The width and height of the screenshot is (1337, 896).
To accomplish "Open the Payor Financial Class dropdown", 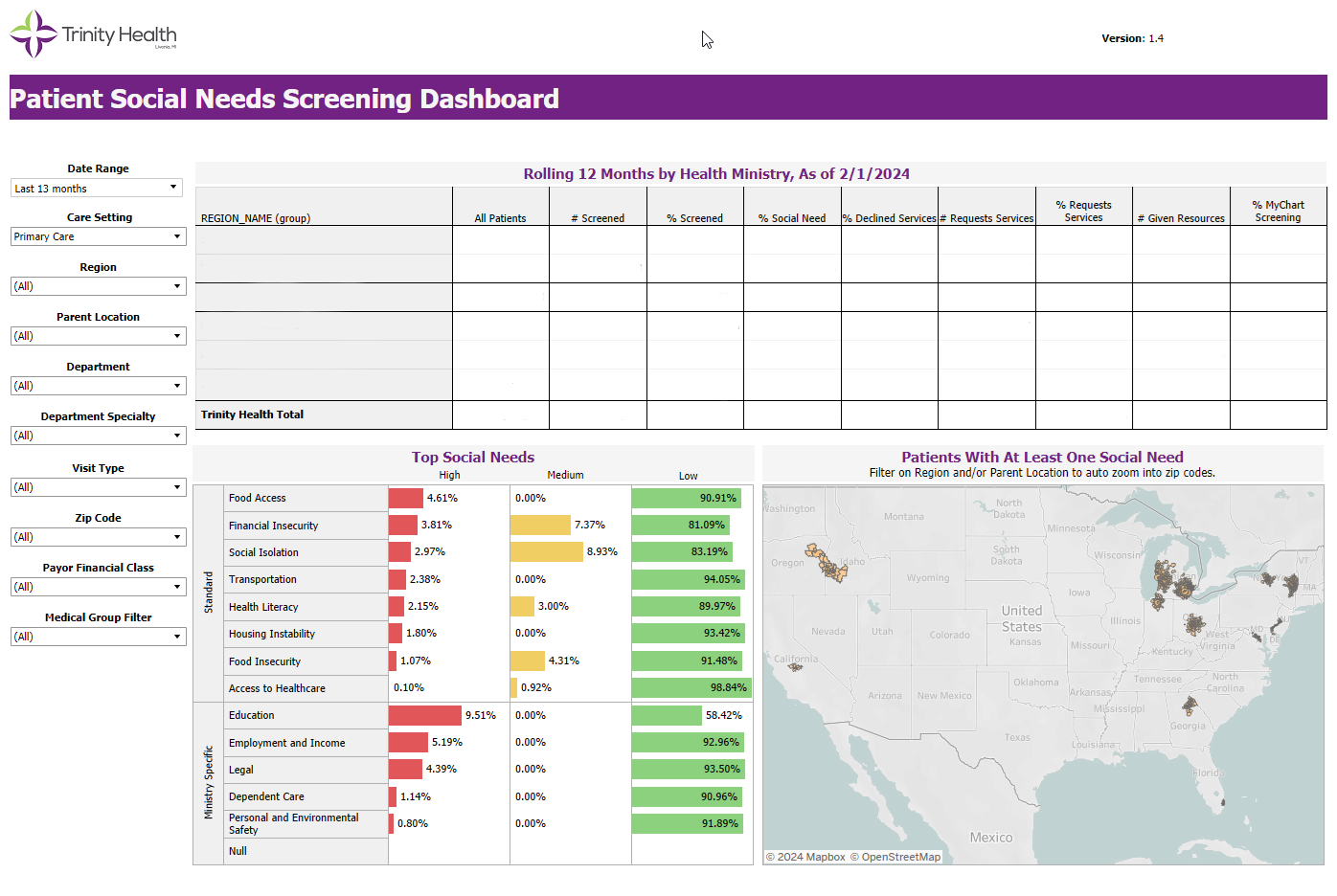I will pos(98,587).
